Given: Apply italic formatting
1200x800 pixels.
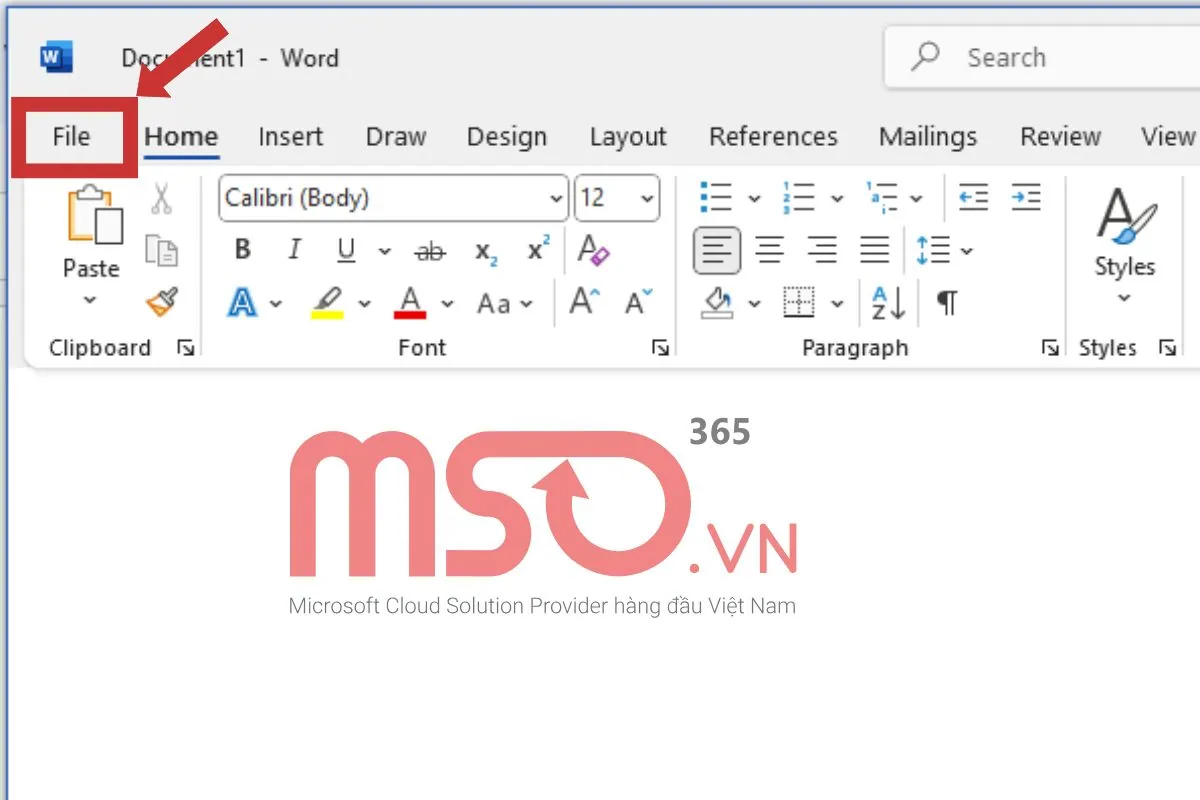Looking at the screenshot, I should 293,250.
